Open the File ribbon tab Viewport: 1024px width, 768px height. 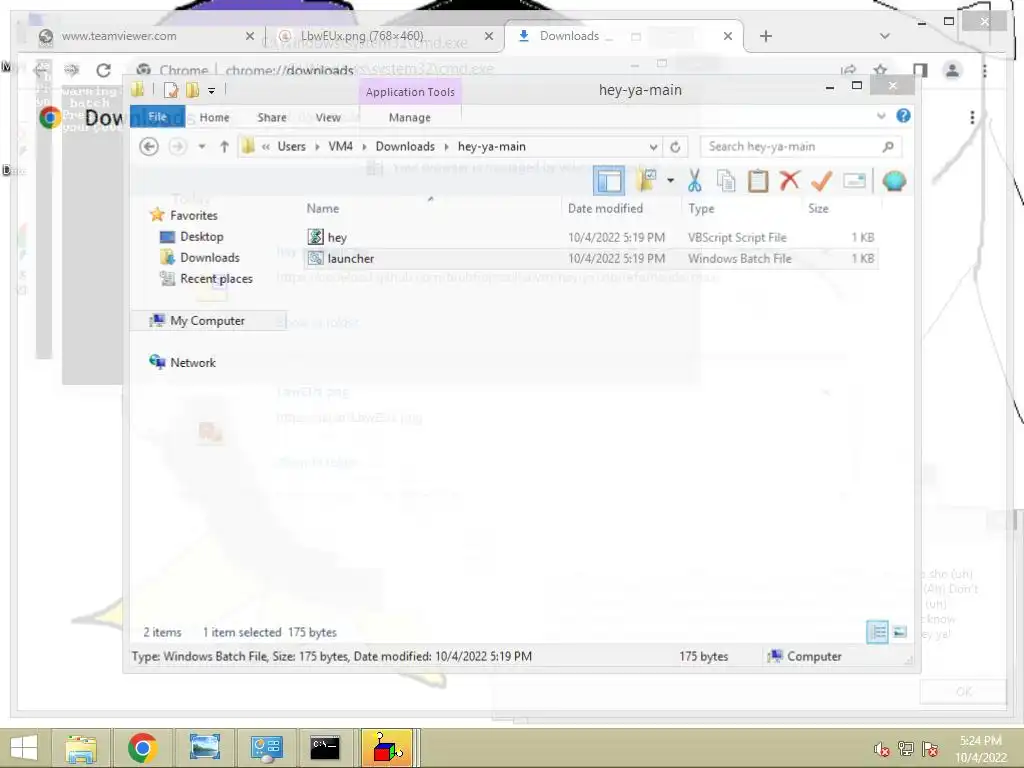[x=157, y=117]
